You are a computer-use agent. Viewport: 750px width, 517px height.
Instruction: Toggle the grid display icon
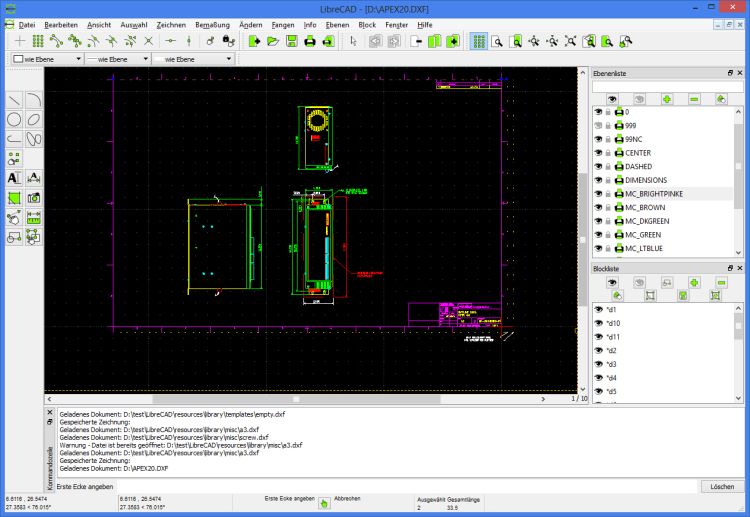[x=479, y=41]
